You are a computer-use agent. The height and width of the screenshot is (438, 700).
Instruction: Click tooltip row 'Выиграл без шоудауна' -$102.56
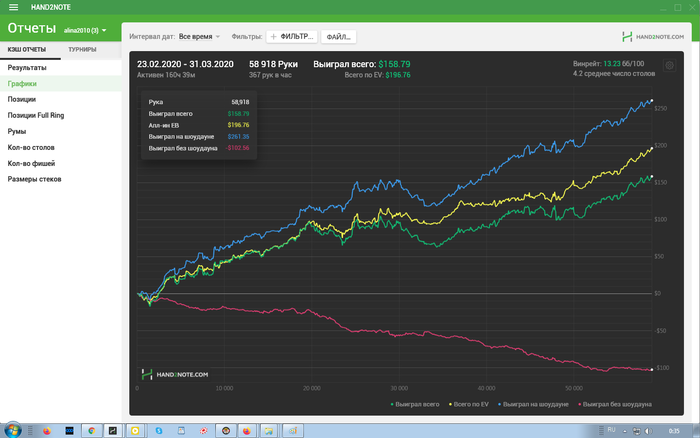point(199,148)
